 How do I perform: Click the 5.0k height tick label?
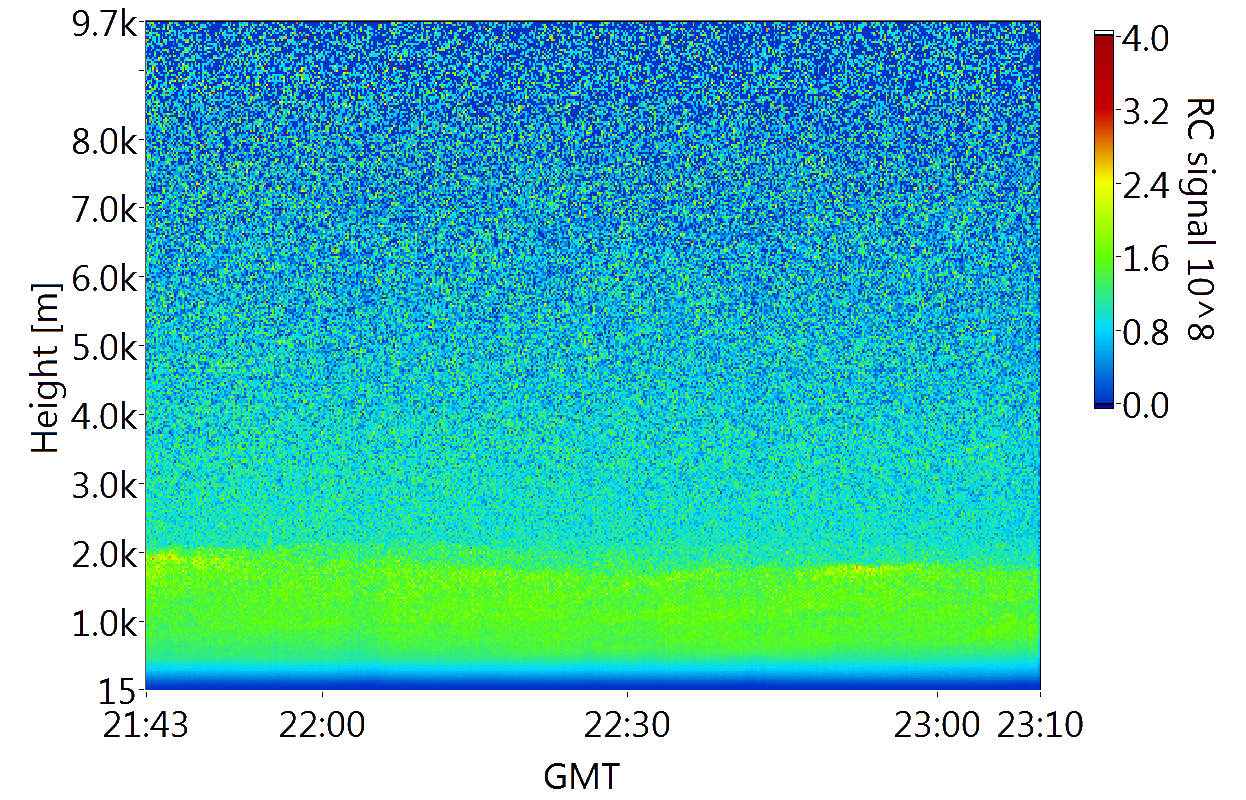pyautogui.click(x=105, y=347)
